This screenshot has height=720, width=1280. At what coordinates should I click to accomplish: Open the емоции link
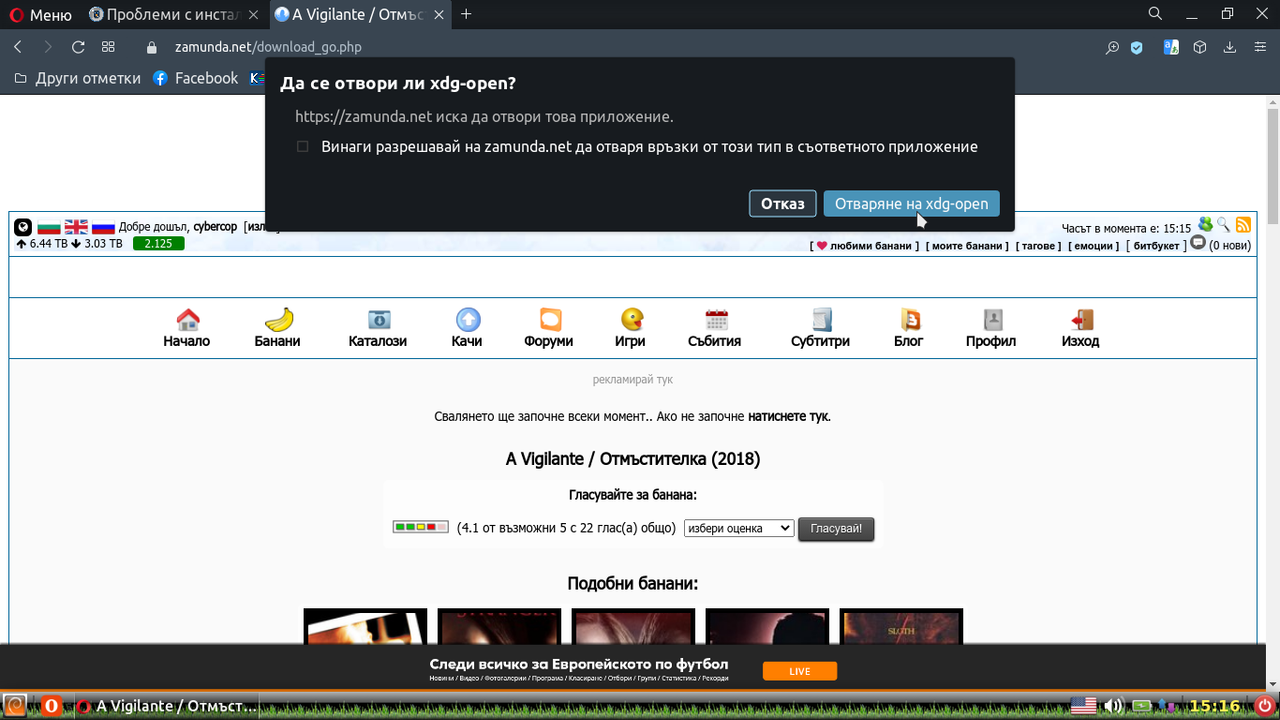(x=1093, y=245)
